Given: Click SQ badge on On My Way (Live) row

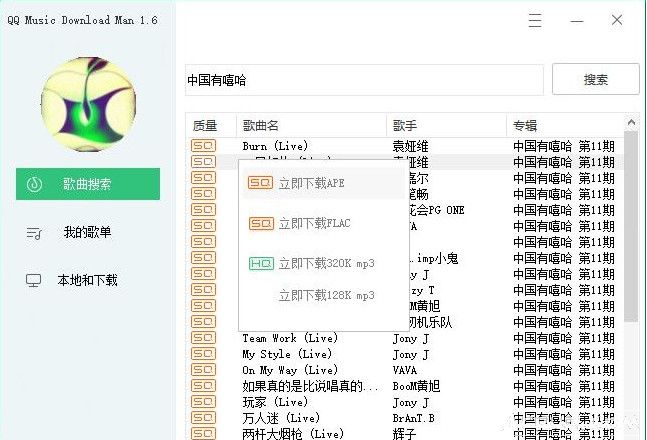Looking at the screenshot, I should 203,370.
